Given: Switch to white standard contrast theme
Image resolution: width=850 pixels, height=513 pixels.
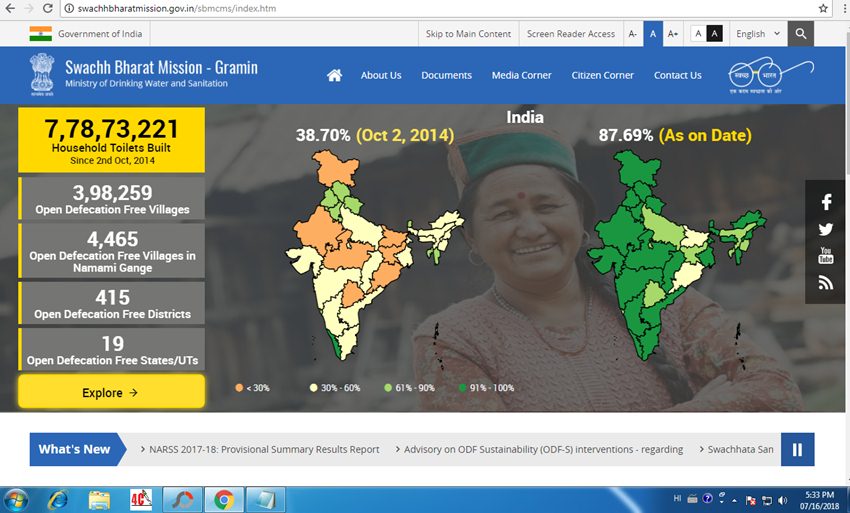Looking at the screenshot, I should [698, 34].
